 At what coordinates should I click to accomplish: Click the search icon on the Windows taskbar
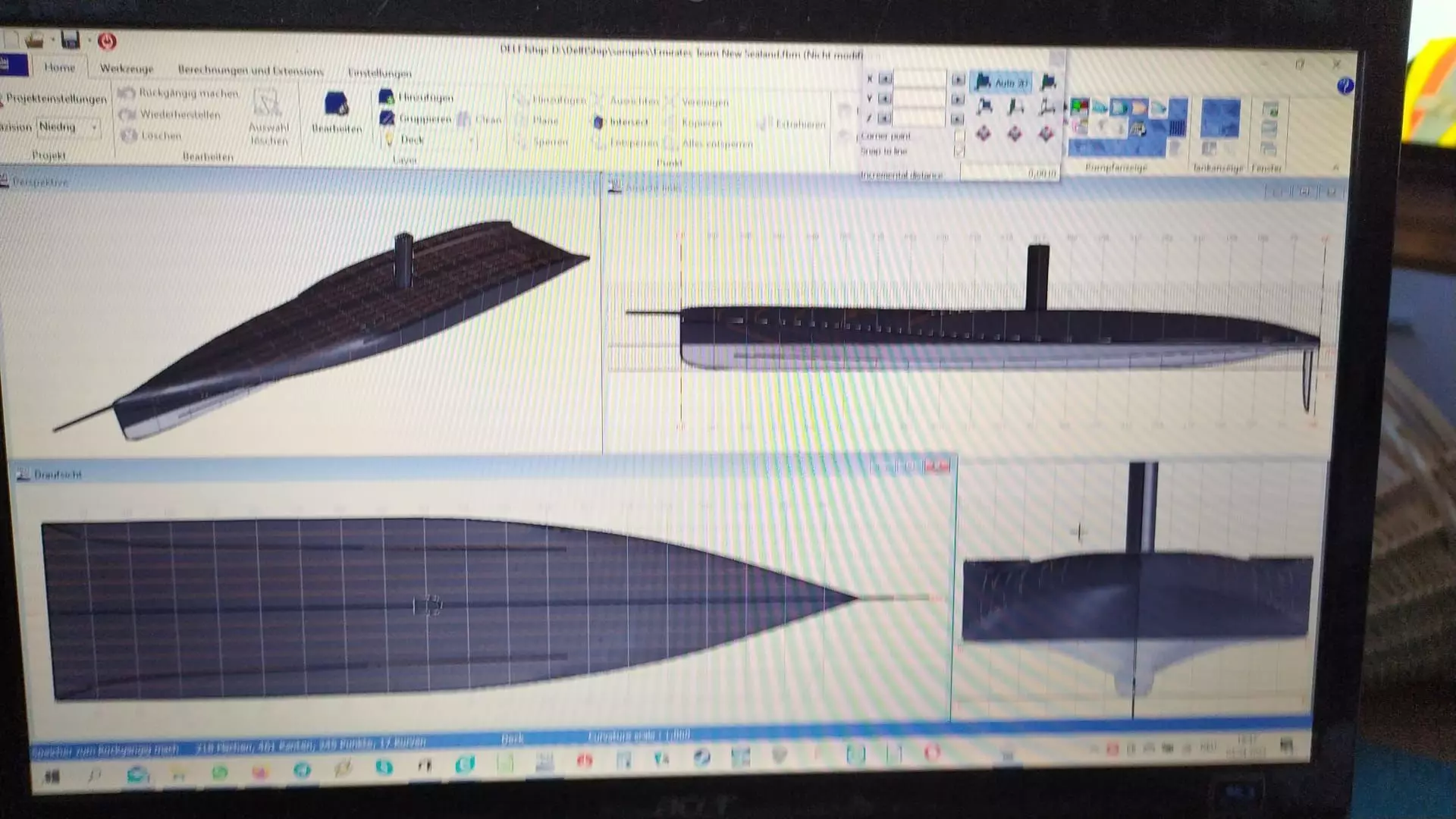point(94,775)
